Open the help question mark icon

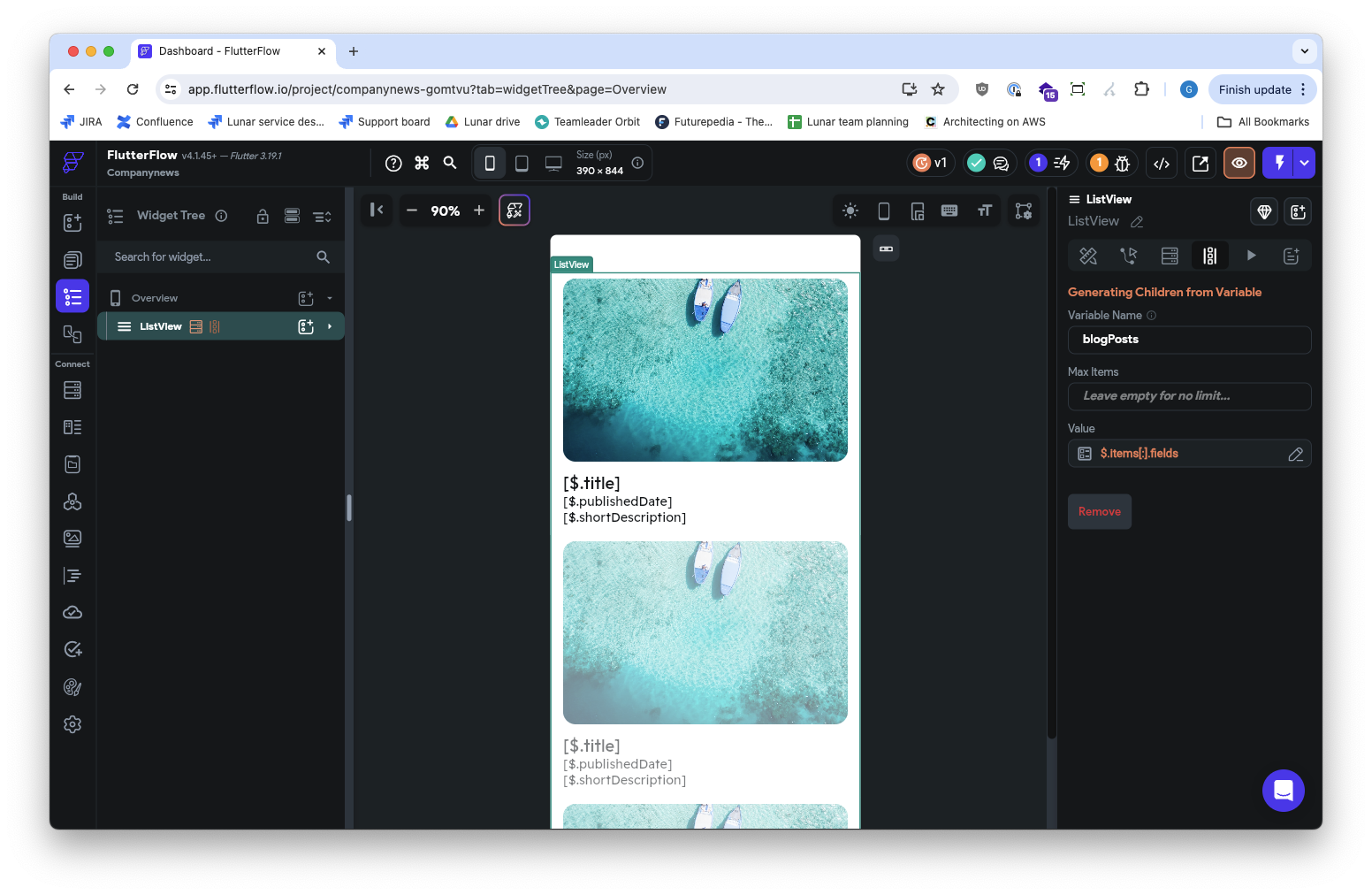(x=393, y=163)
